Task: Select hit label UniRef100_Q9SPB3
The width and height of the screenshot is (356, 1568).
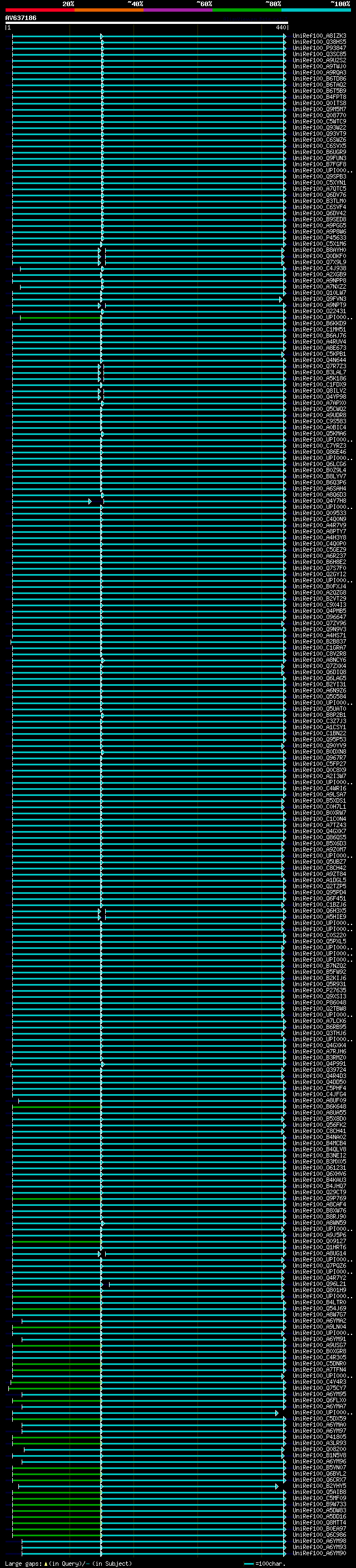Action: click(x=319, y=176)
